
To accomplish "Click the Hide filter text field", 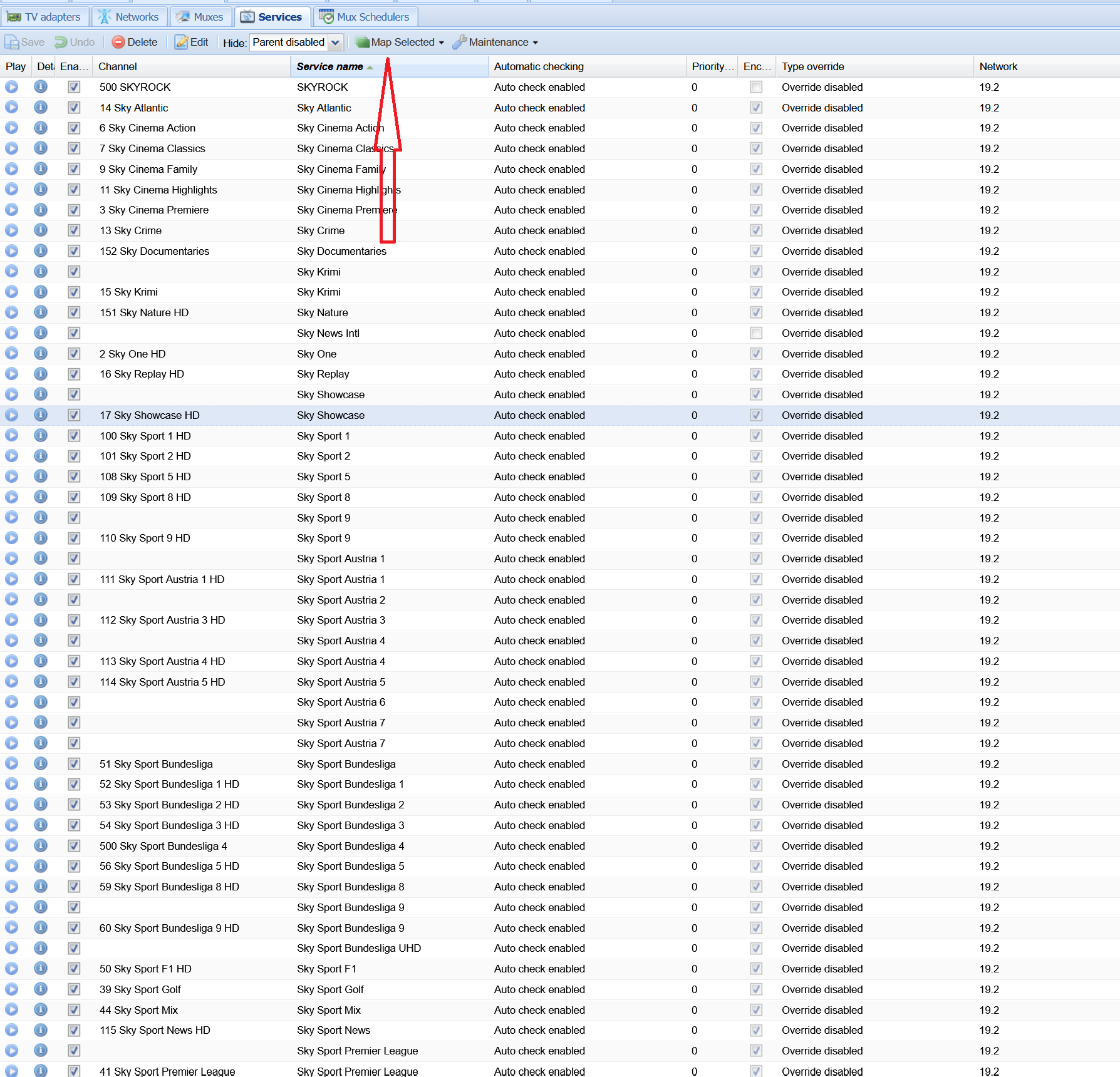I will (x=288, y=43).
